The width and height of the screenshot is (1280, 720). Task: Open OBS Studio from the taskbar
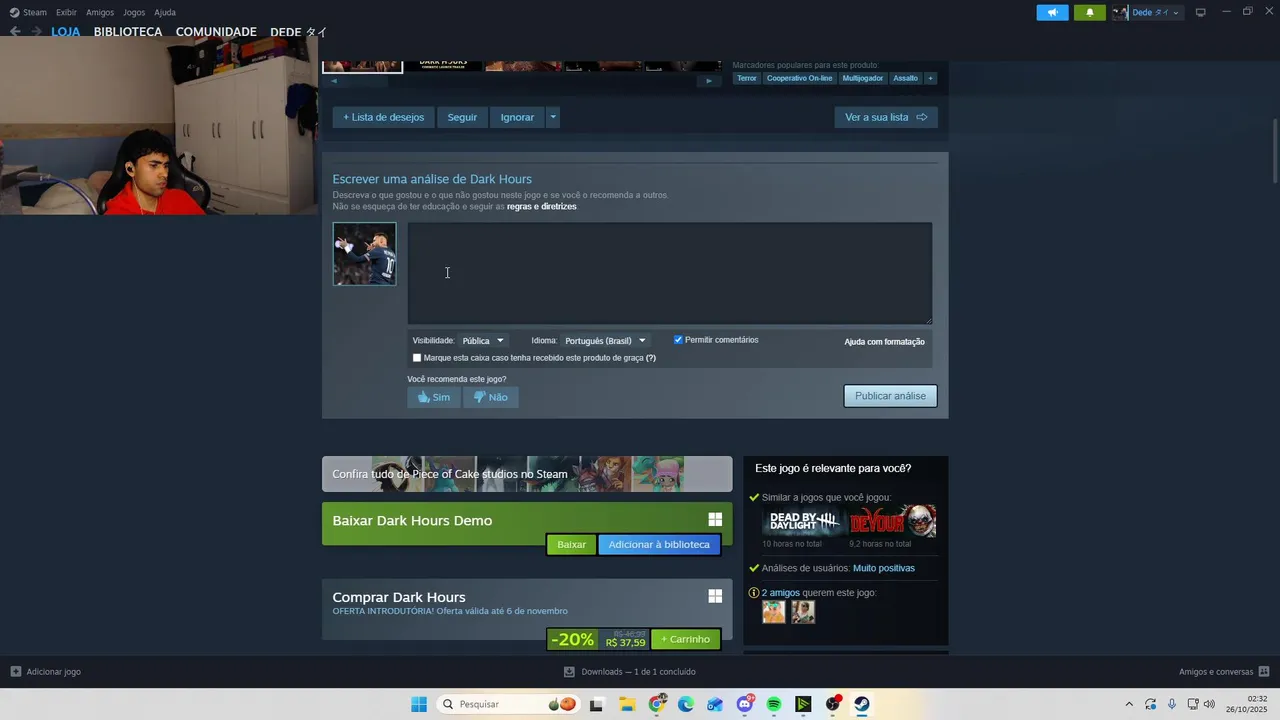(833, 704)
